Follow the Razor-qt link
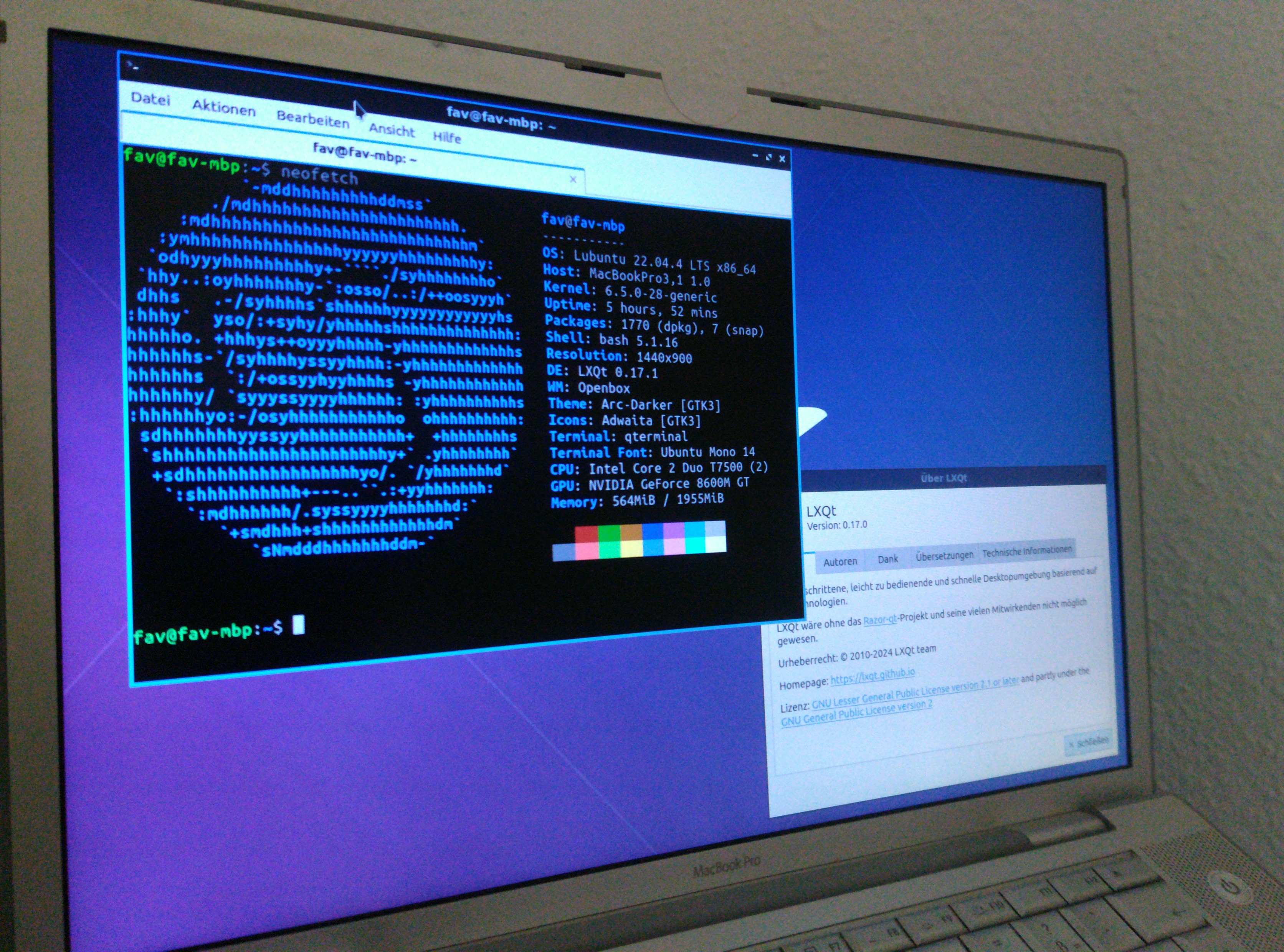Image resolution: width=1284 pixels, height=952 pixels. (880, 620)
